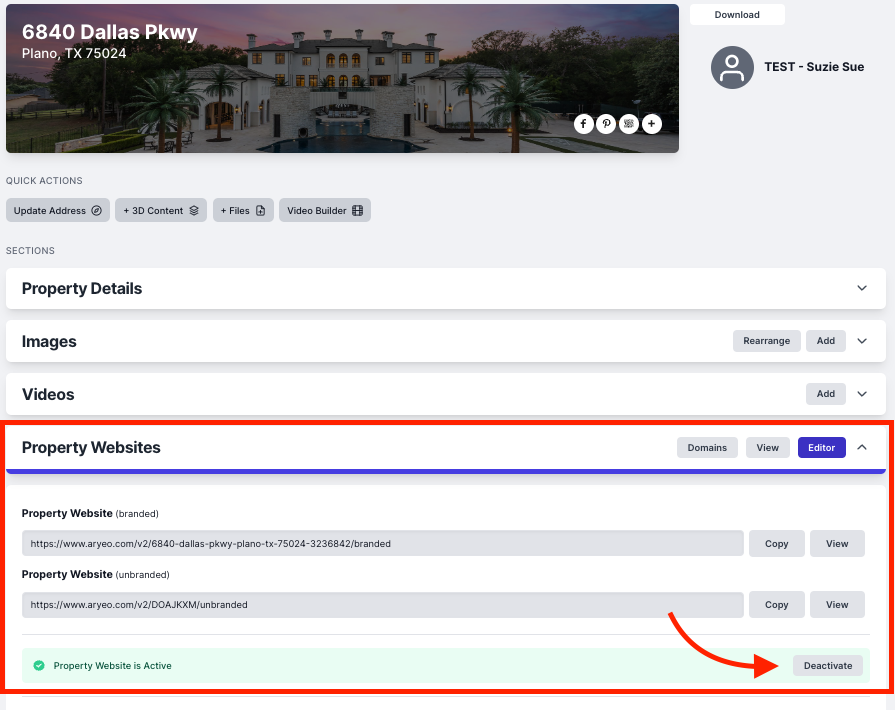Click green active status check icon
Screen dimensions: 895x710
pyautogui.click(x=39, y=665)
